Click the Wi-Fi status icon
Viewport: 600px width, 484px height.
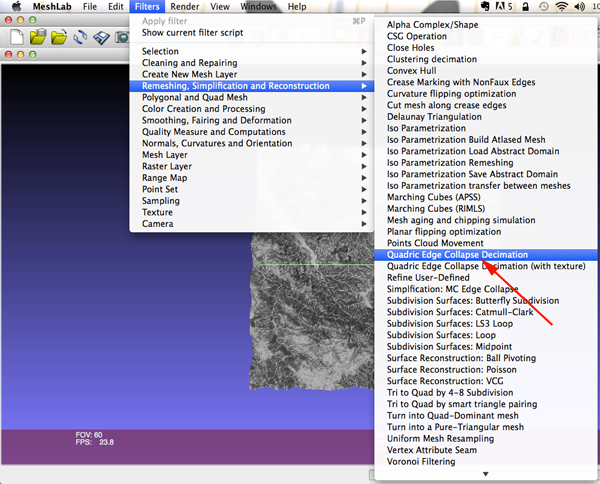tap(561, 6)
